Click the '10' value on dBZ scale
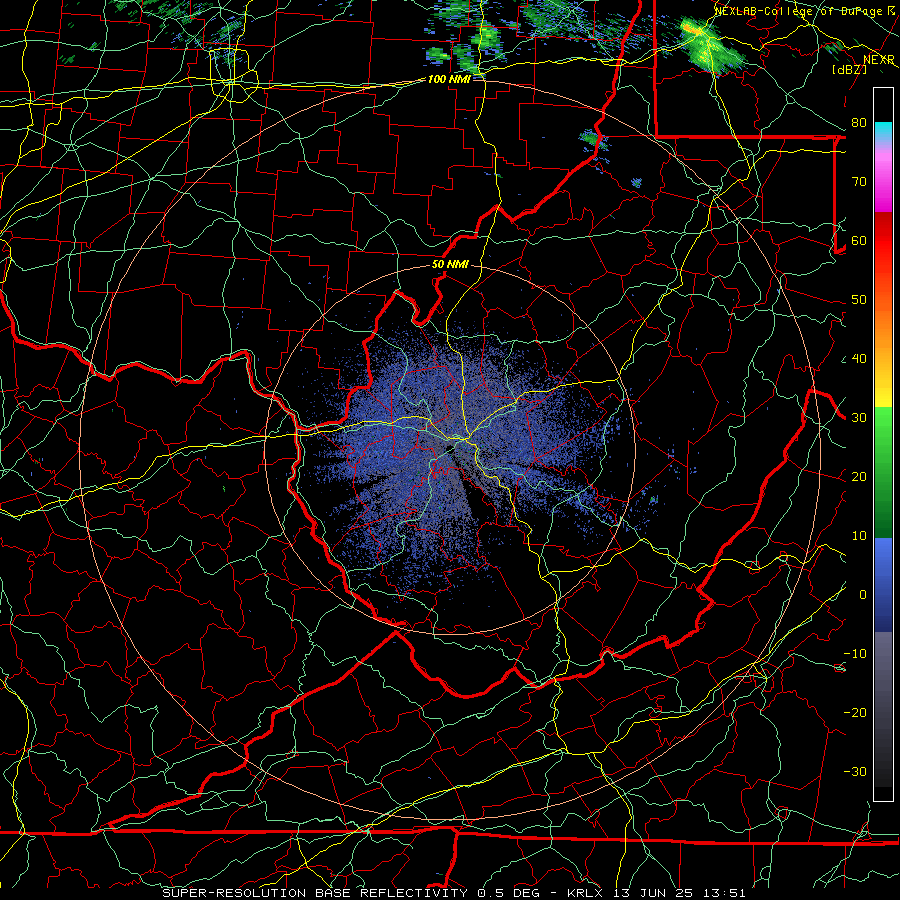Image resolution: width=900 pixels, height=900 pixels. 859,536
